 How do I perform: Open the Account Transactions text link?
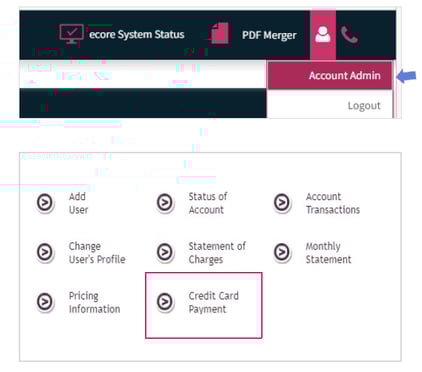click(x=333, y=203)
